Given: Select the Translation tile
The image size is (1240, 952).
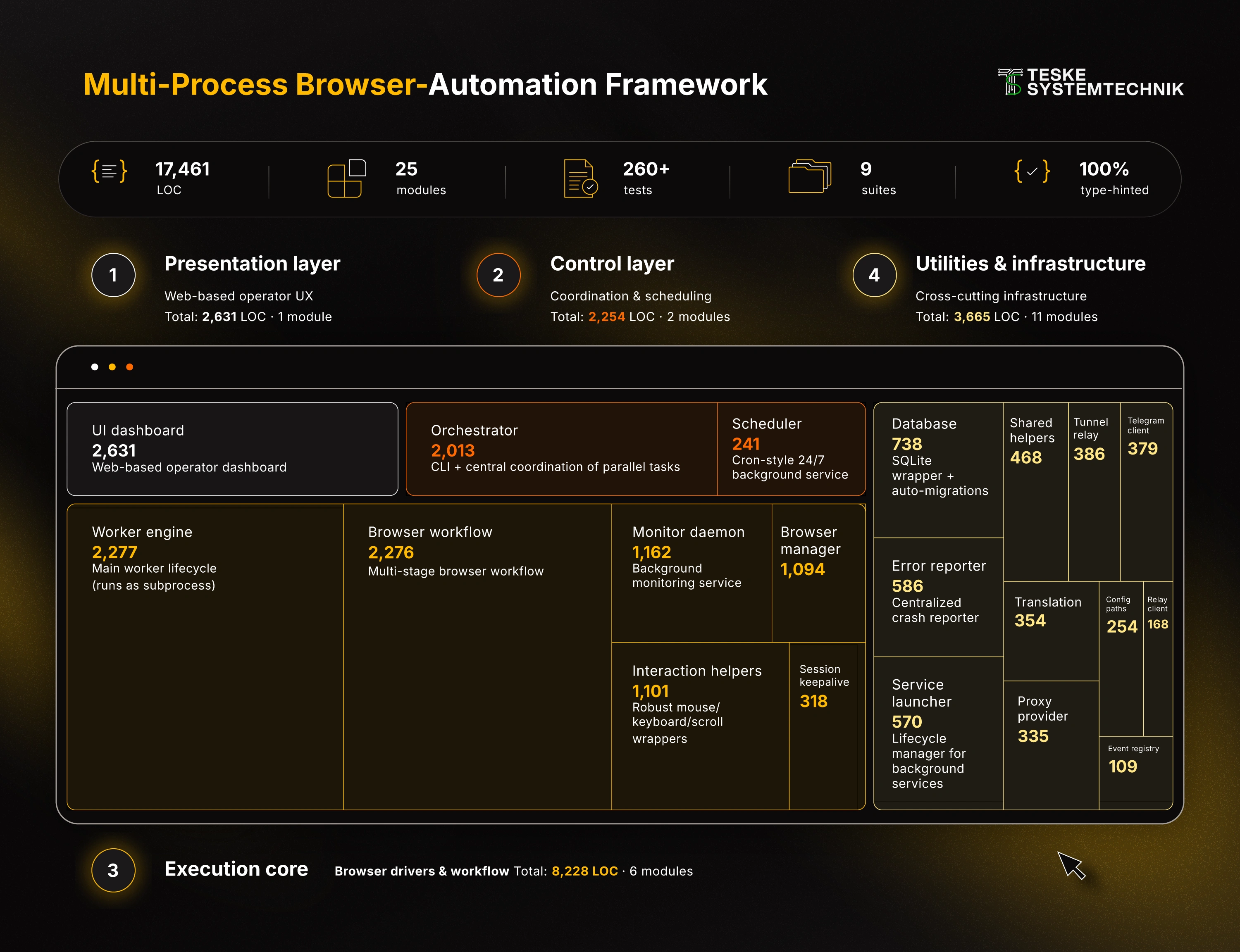Looking at the screenshot, I should coord(1051,631).
